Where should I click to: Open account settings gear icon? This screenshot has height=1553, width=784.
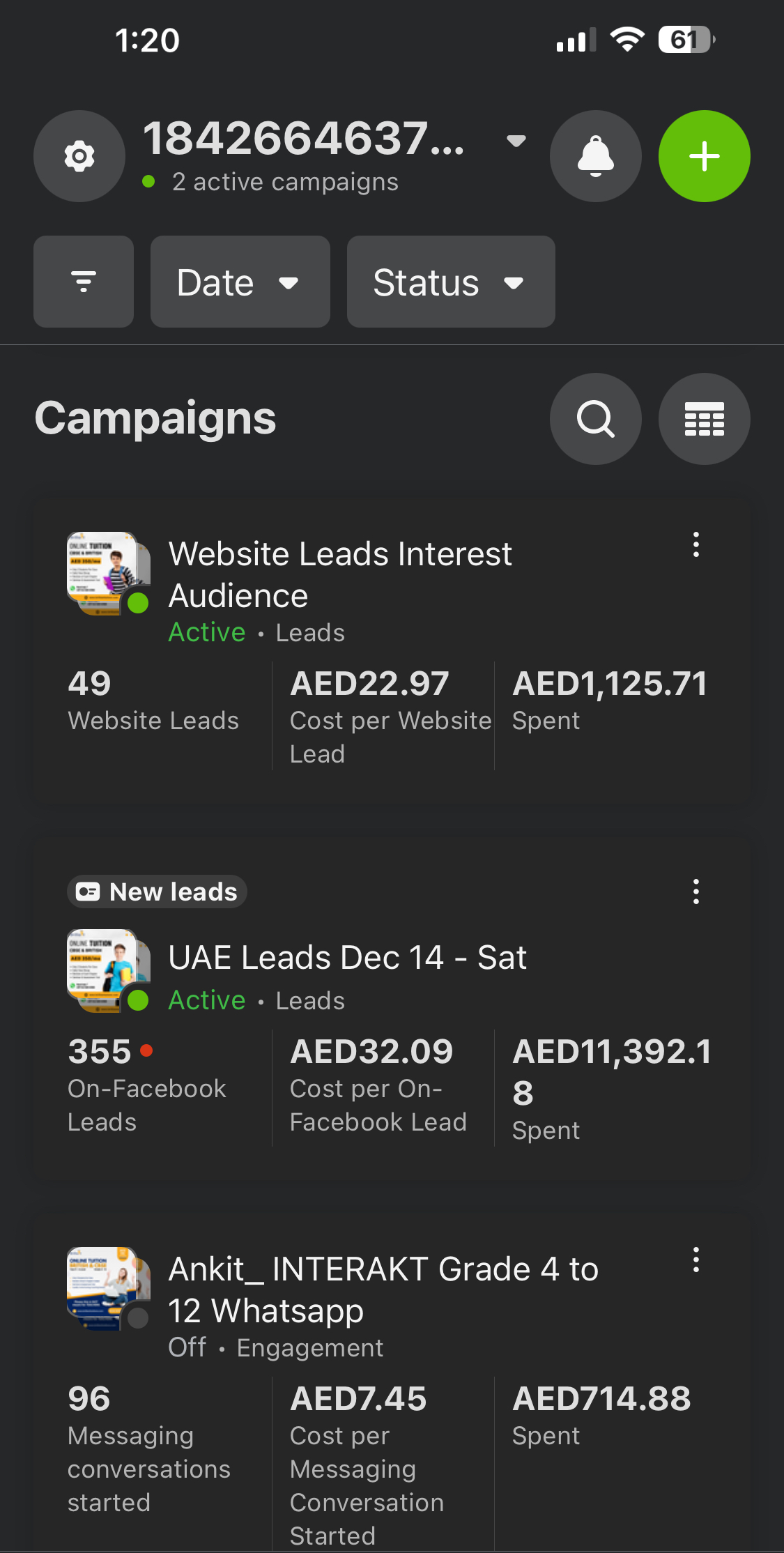coord(79,156)
